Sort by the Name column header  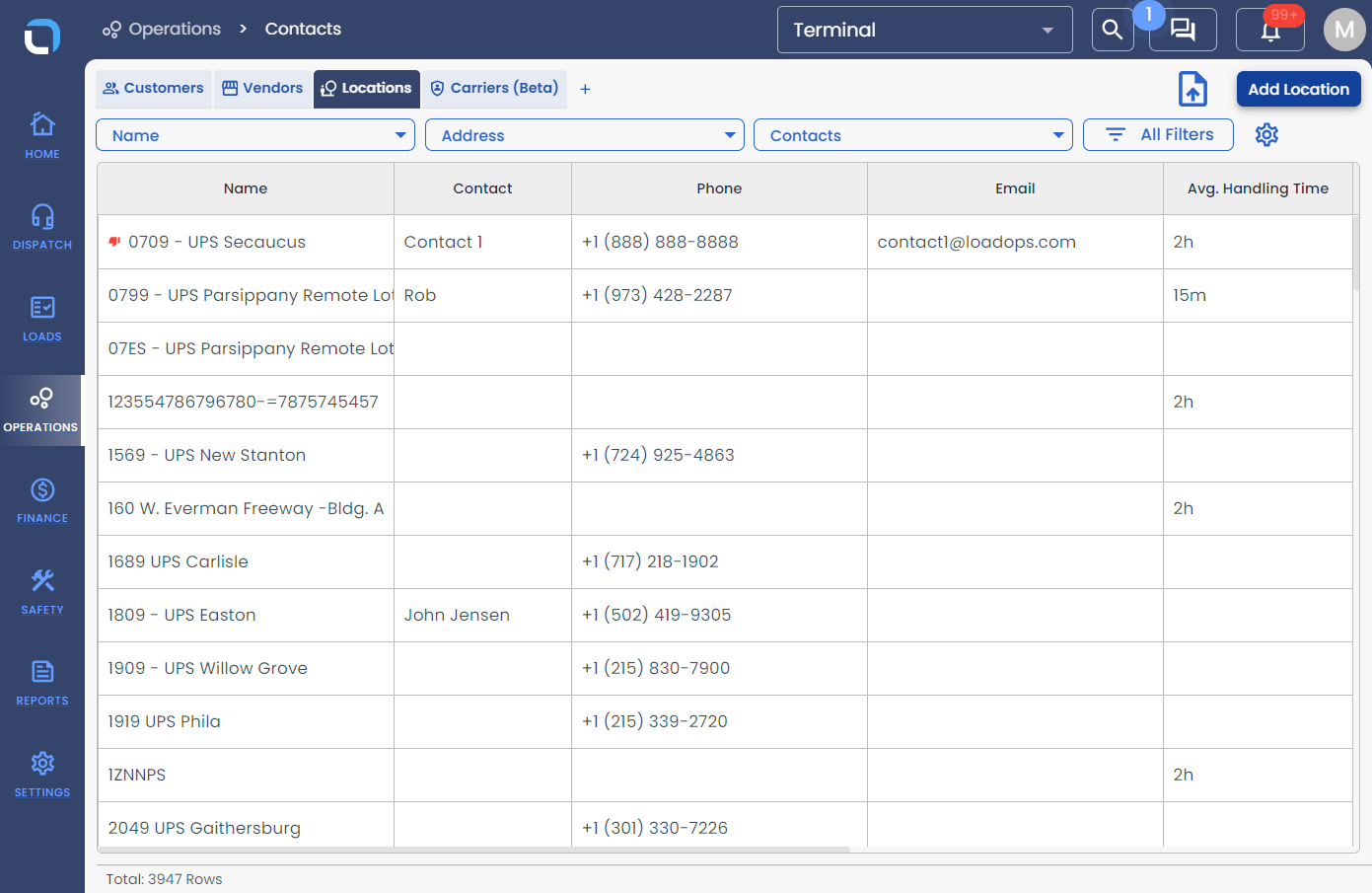click(246, 188)
